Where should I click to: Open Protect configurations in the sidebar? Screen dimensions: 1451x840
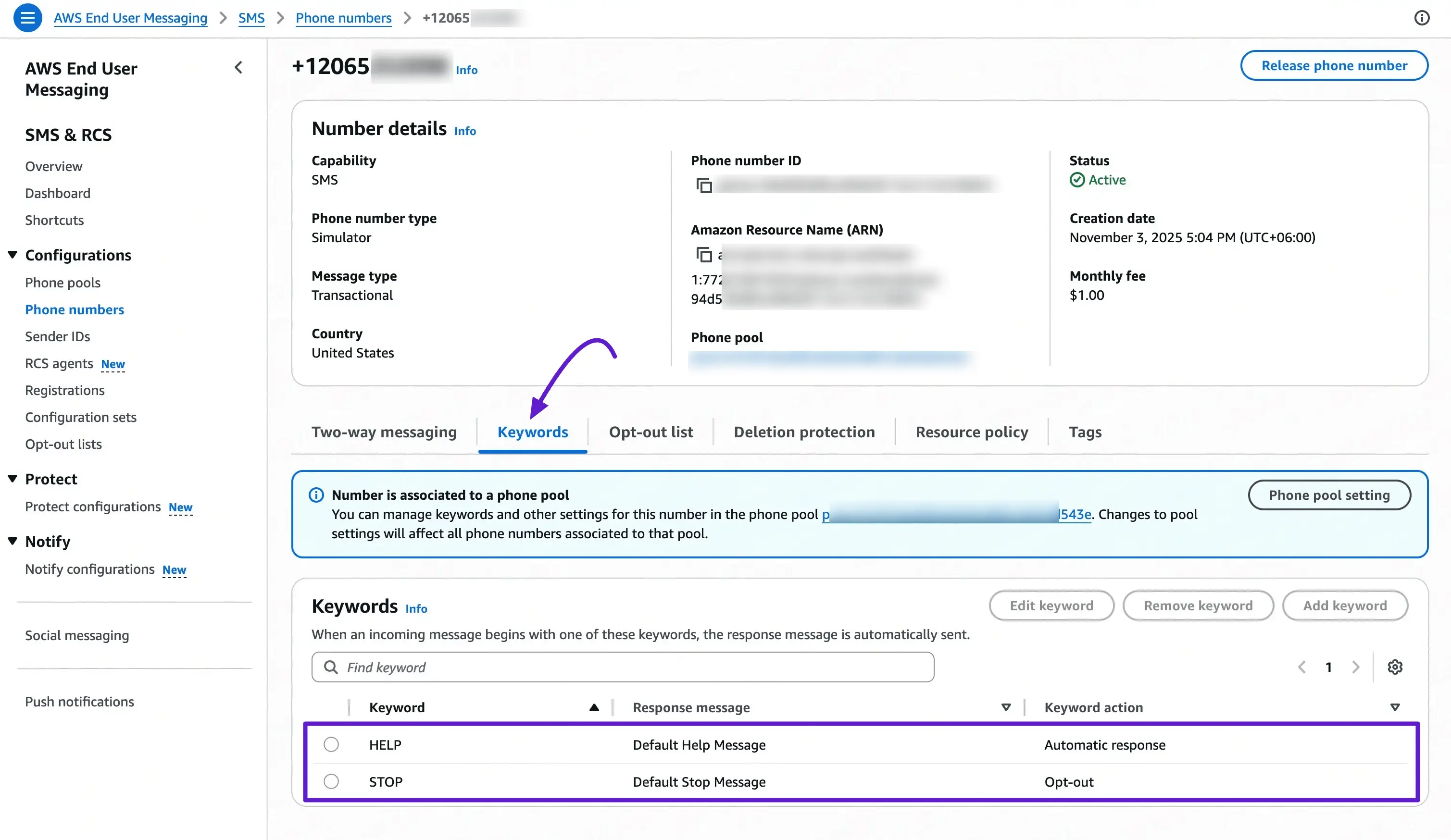pos(93,507)
